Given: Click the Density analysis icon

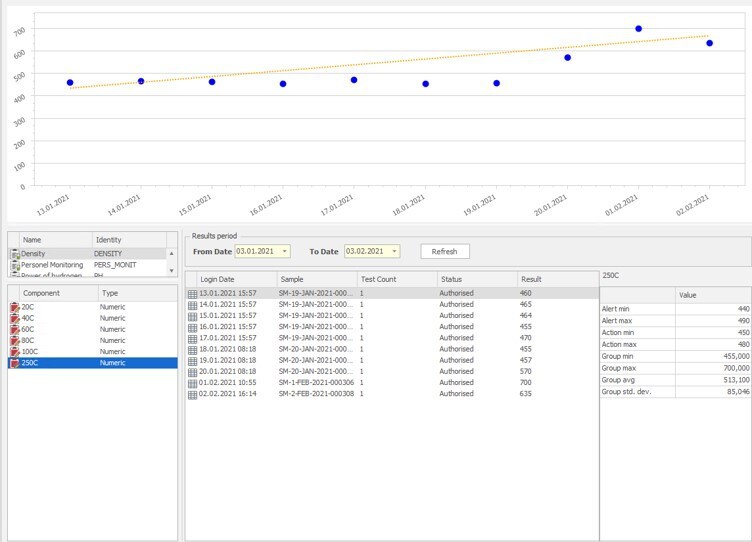Looking at the screenshot, I should coord(15,254).
